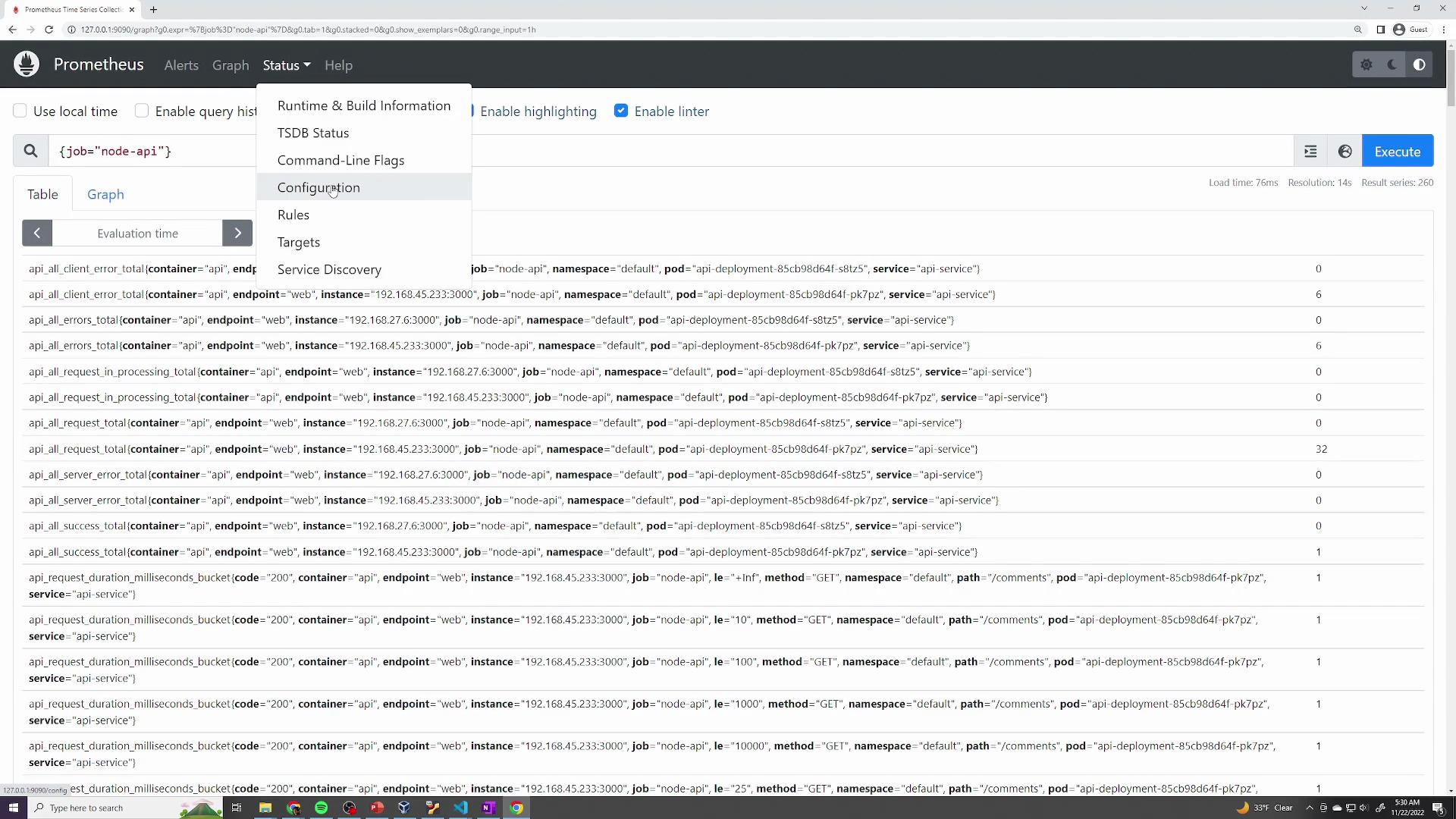Image resolution: width=1456 pixels, height=819 pixels.
Task: Open Spotify from the taskbar
Action: (322, 808)
